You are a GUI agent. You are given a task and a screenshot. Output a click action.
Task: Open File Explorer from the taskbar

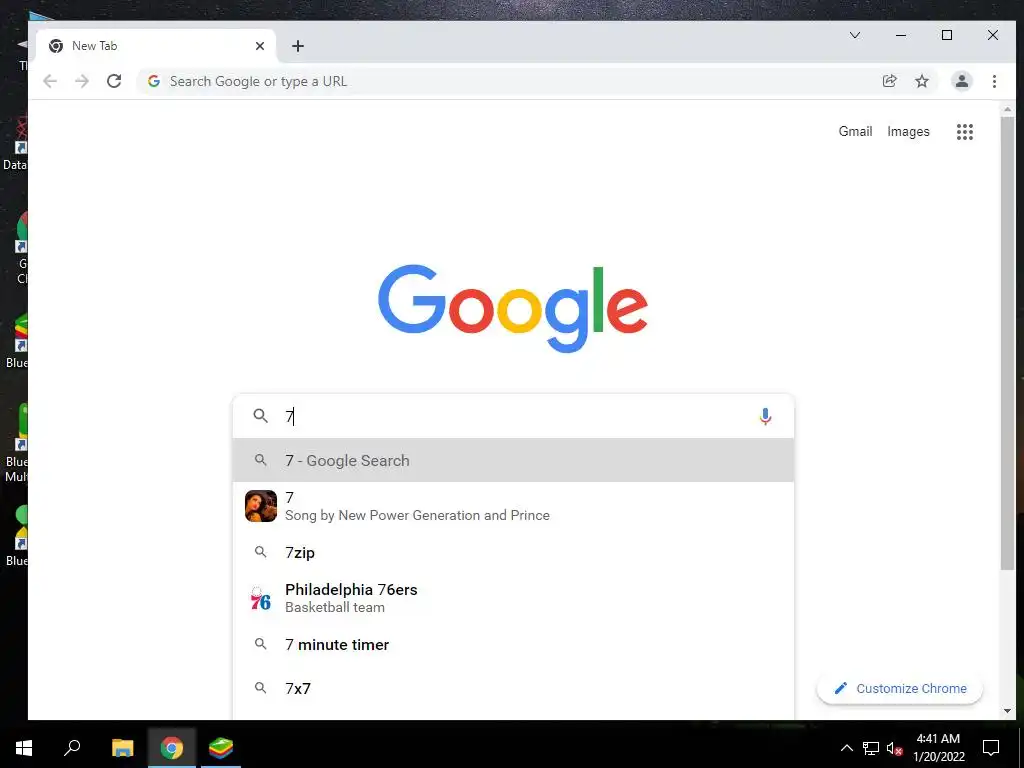click(122, 748)
